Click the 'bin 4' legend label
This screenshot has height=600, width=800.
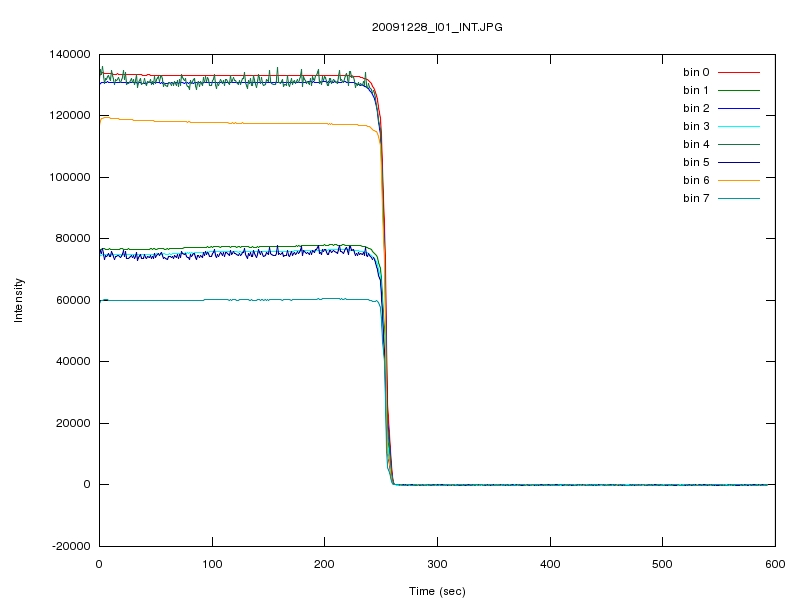(696, 144)
